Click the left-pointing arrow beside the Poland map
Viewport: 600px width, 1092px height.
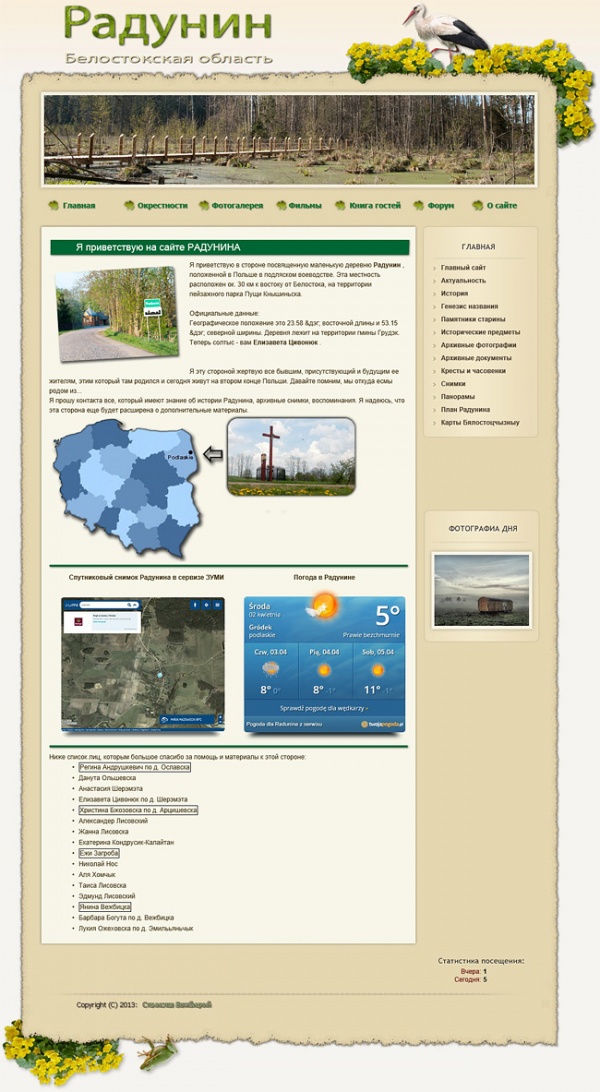212,455
